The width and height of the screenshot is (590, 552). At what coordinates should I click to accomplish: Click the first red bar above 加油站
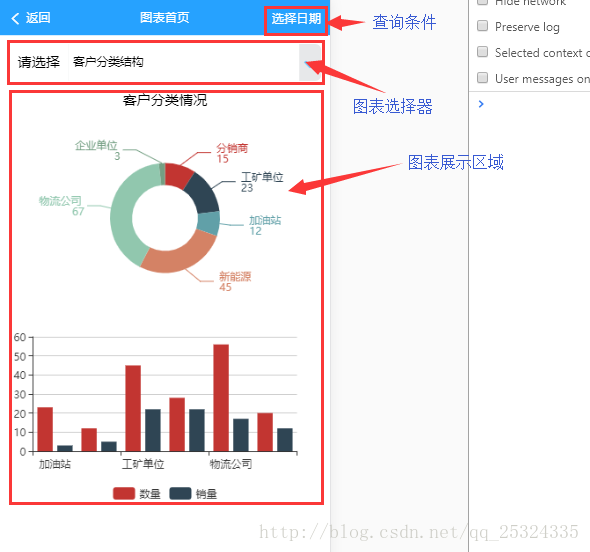45,429
